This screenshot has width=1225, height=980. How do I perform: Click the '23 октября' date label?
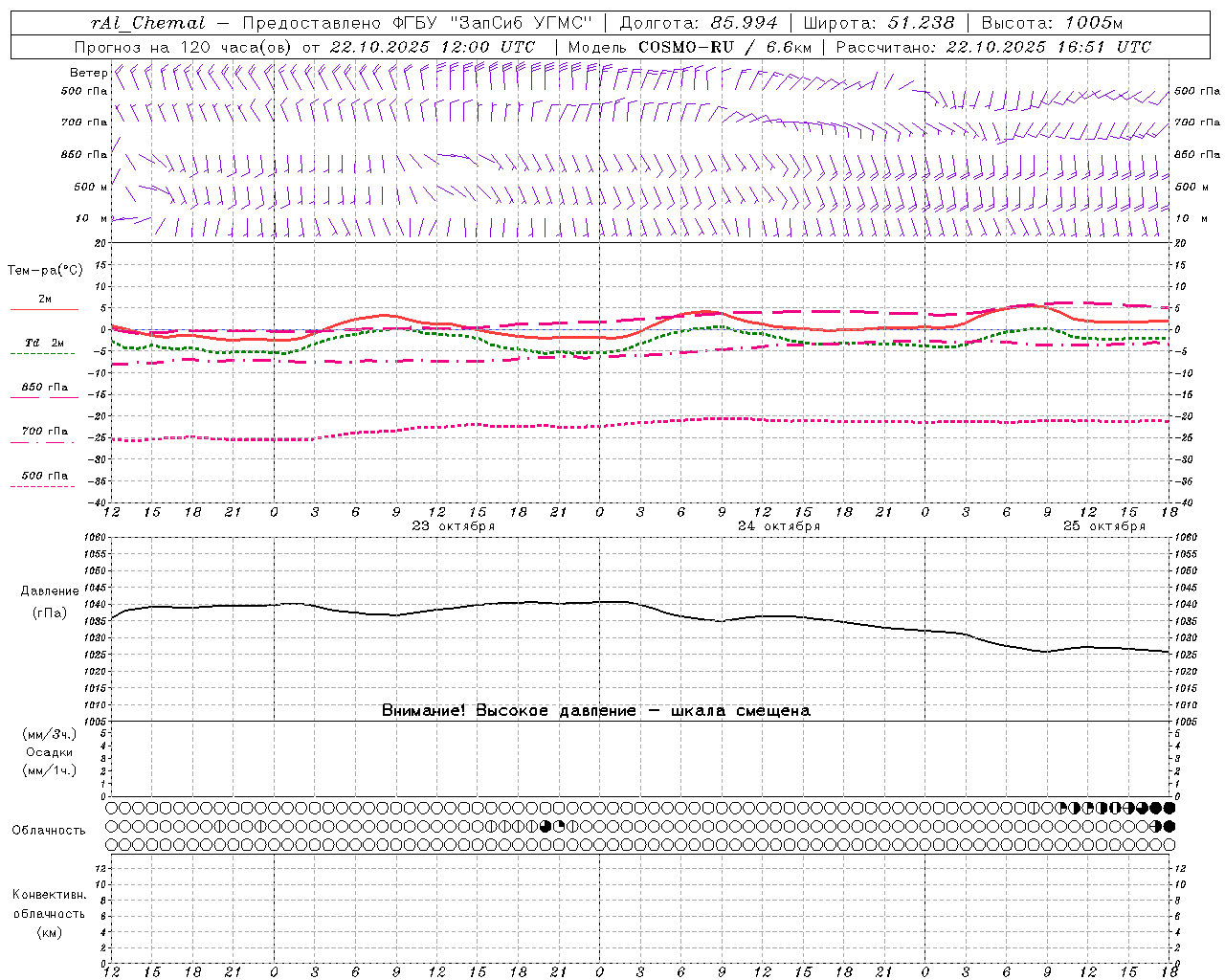tap(454, 526)
